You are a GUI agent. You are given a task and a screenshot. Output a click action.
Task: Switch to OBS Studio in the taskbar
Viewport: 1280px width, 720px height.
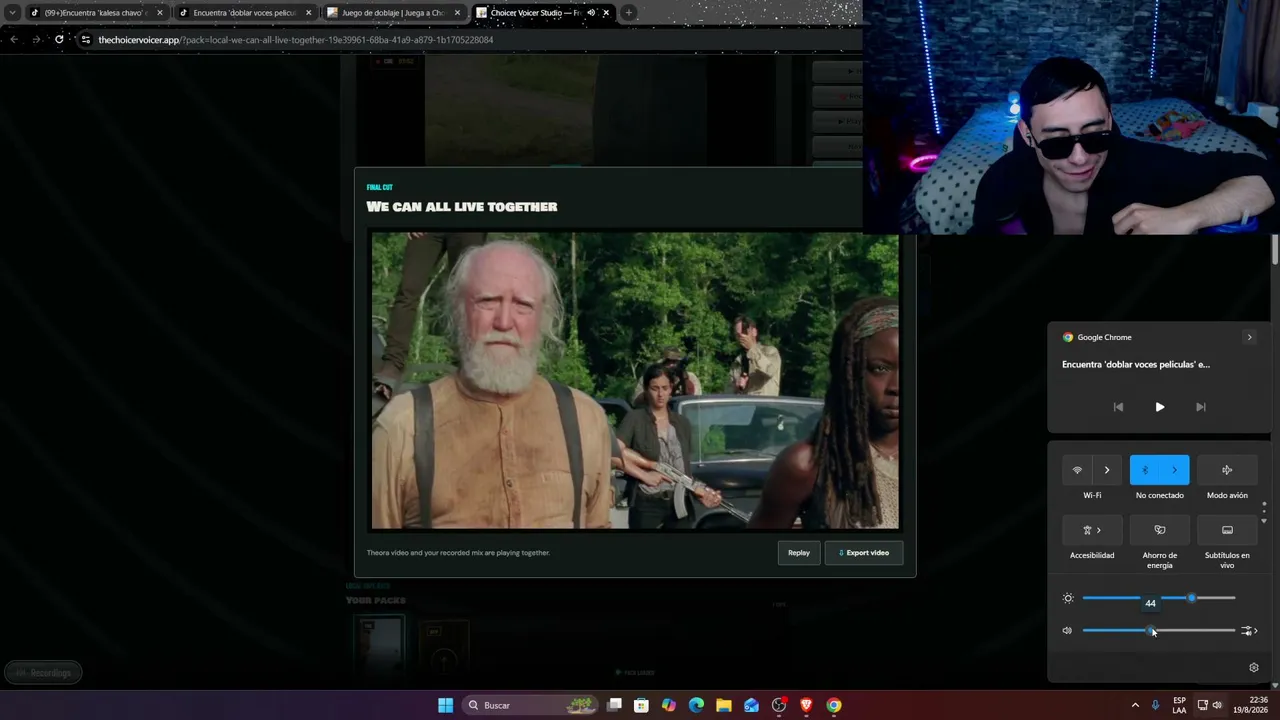pyautogui.click(x=779, y=705)
